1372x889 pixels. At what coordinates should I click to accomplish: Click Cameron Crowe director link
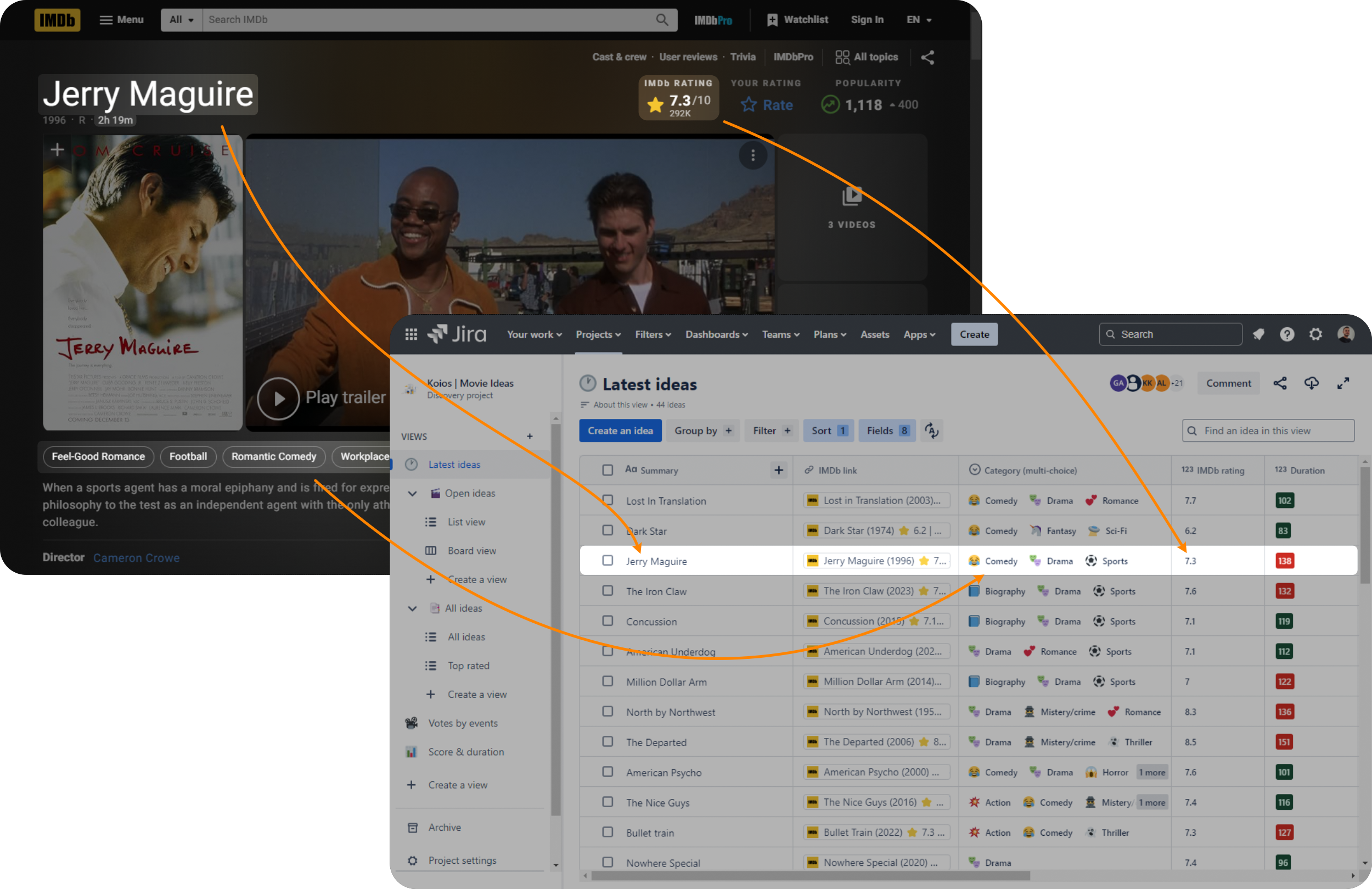(x=137, y=558)
